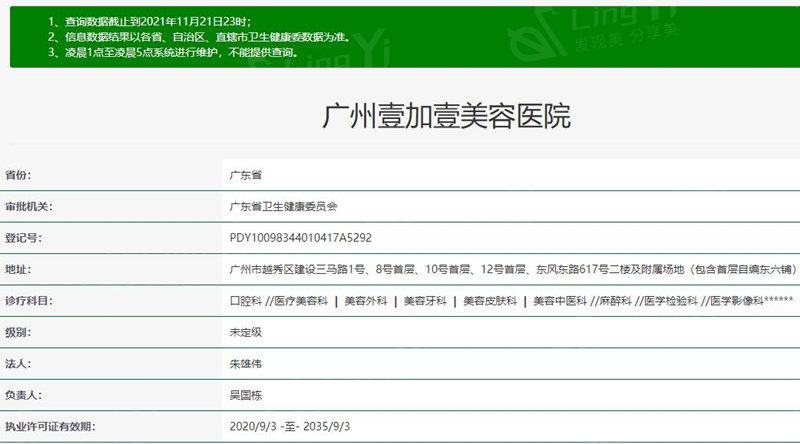
Task: Select the 负责人 label
Action: [23, 395]
